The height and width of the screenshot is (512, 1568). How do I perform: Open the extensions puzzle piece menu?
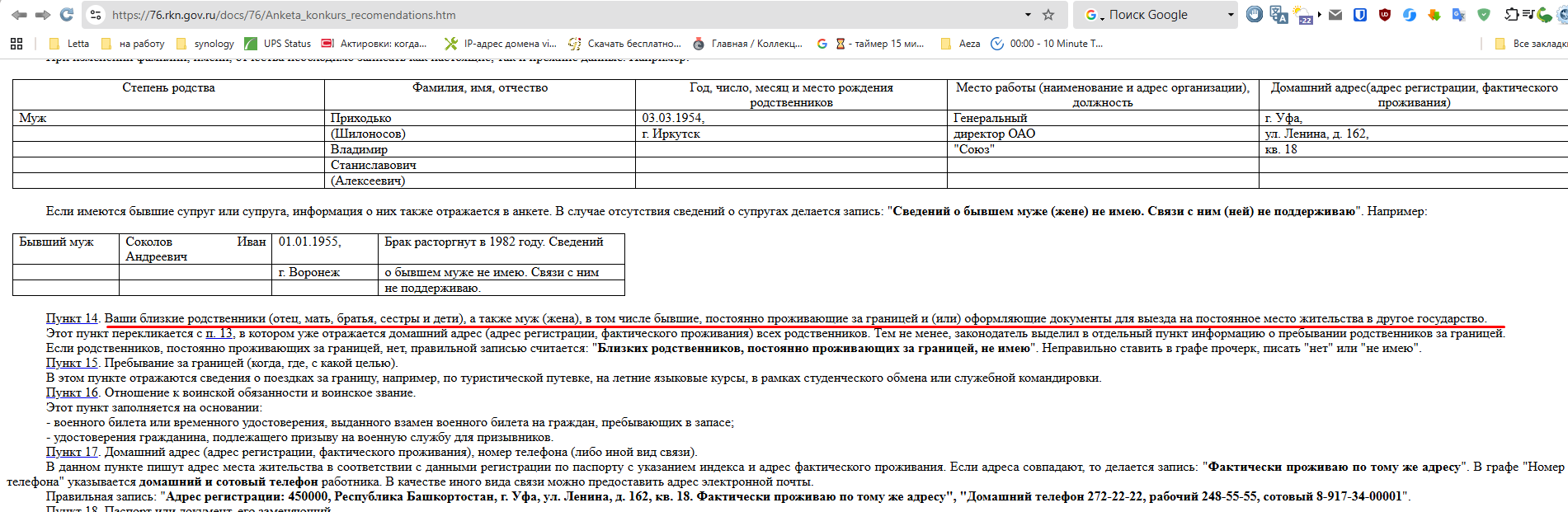(1511, 14)
